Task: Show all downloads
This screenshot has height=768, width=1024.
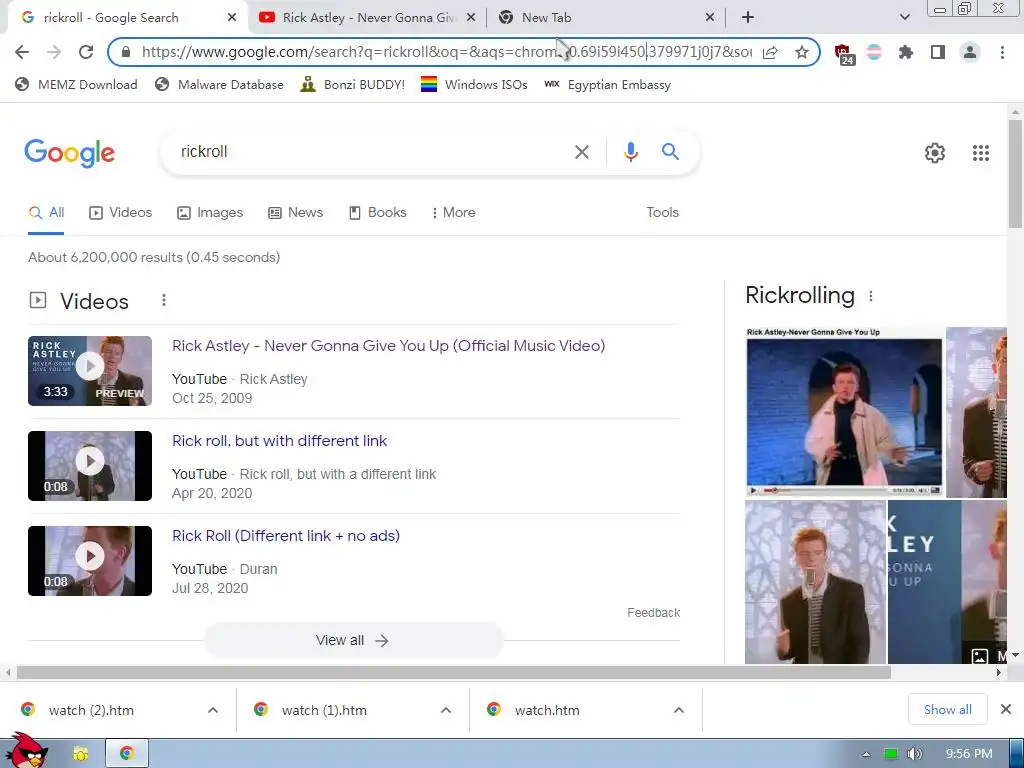Action: click(x=948, y=709)
